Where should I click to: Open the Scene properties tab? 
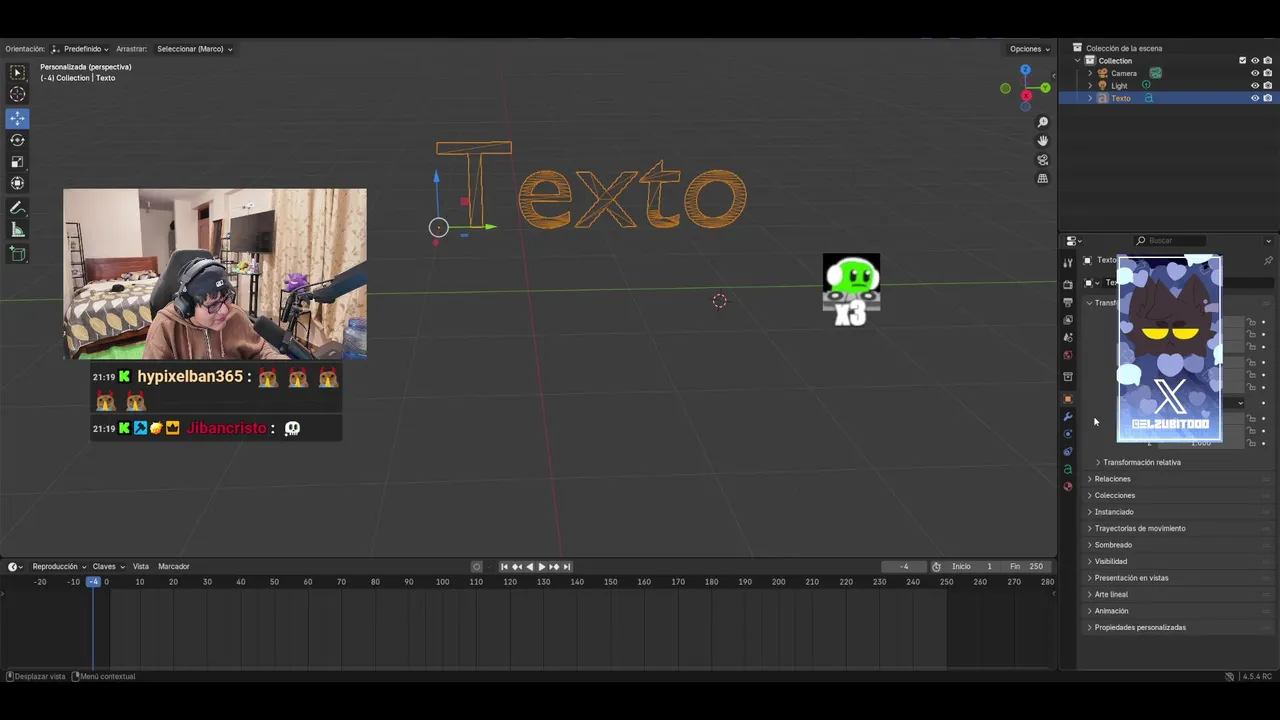tap(1068, 338)
